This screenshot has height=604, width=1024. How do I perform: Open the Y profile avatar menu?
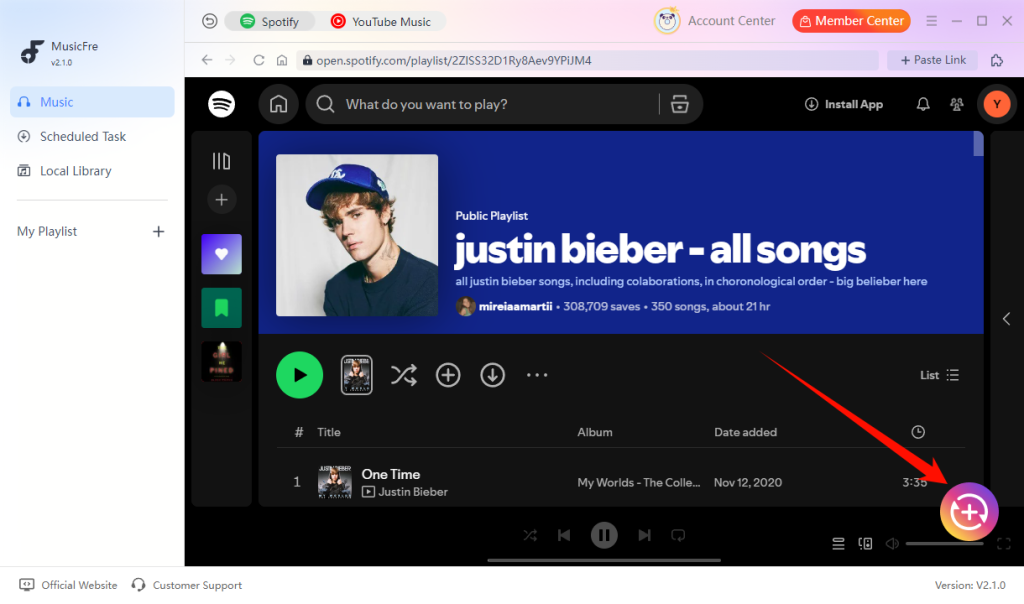[x=997, y=104]
